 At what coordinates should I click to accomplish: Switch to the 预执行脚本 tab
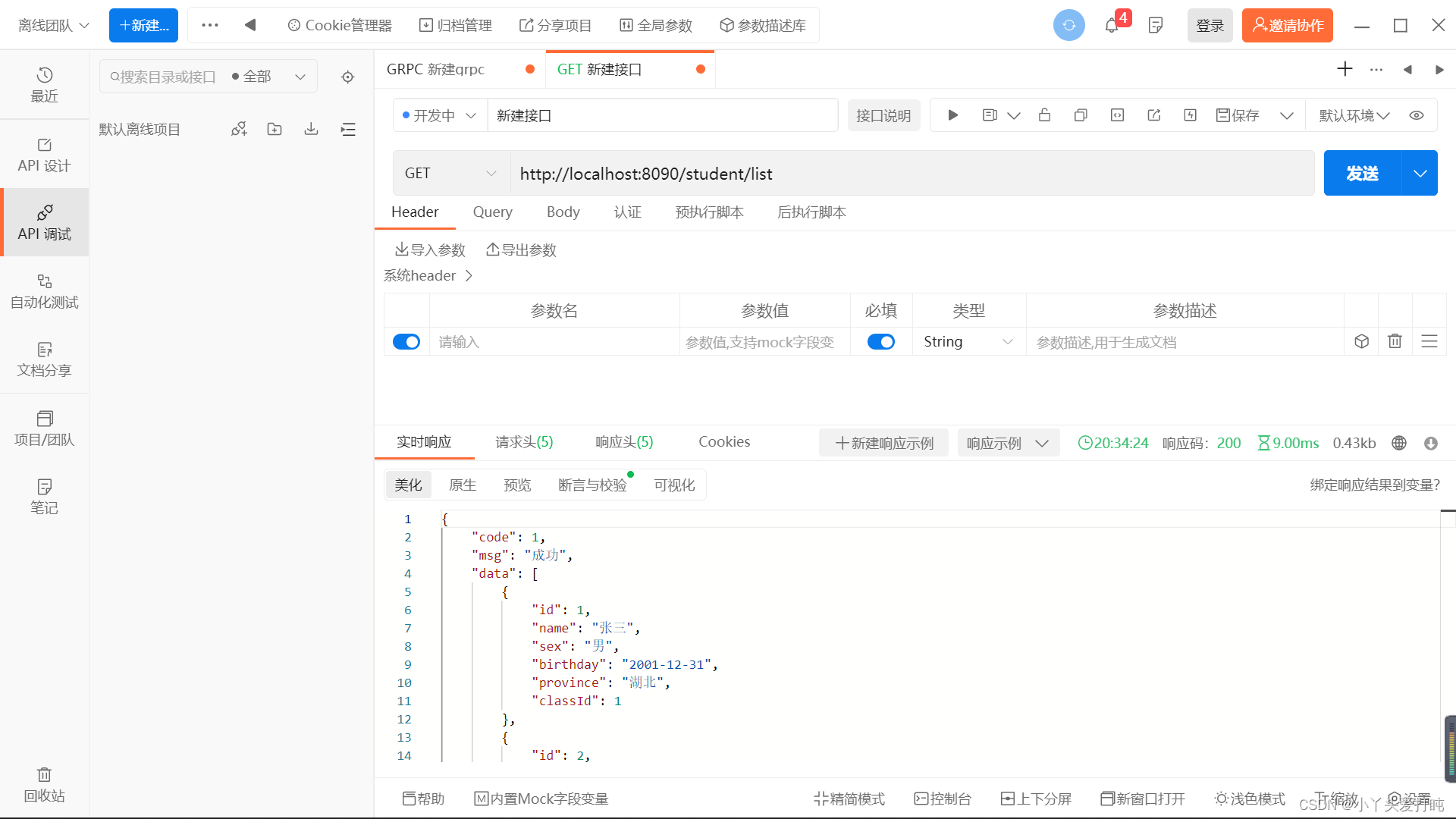709,212
